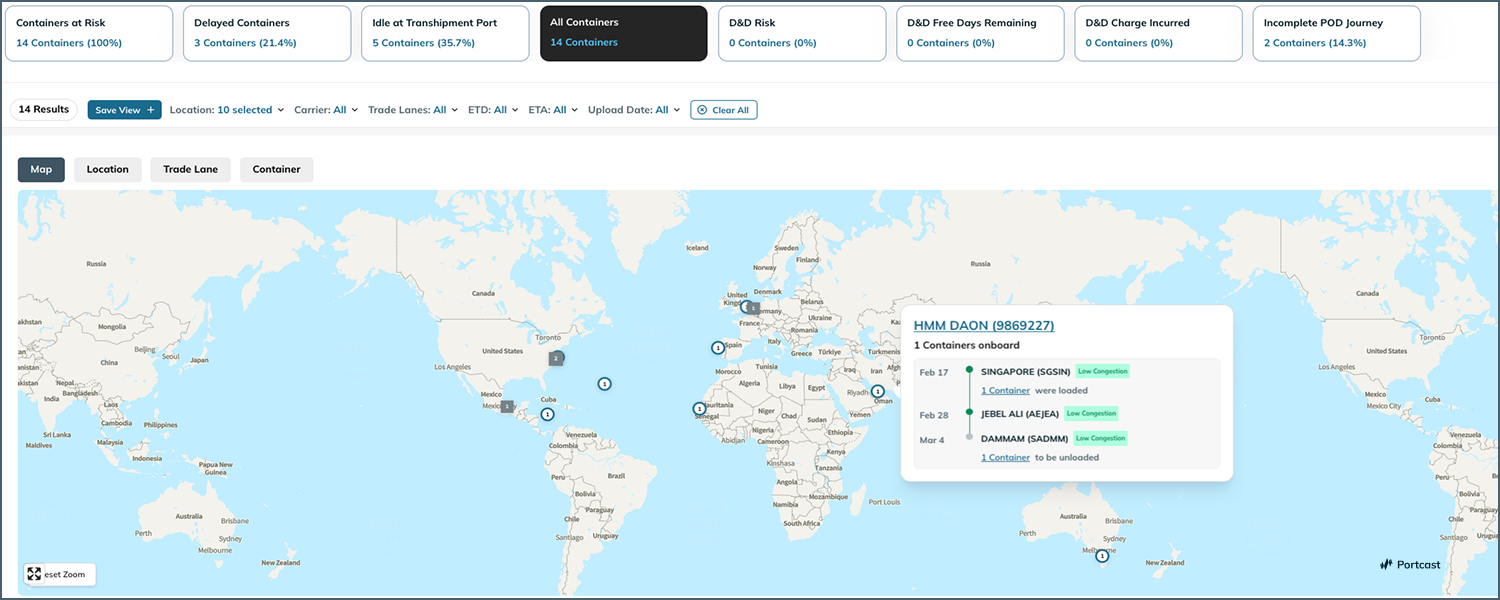
Task: Open the 1 Container to be unloaded link
Action: (x=1005, y=458)
